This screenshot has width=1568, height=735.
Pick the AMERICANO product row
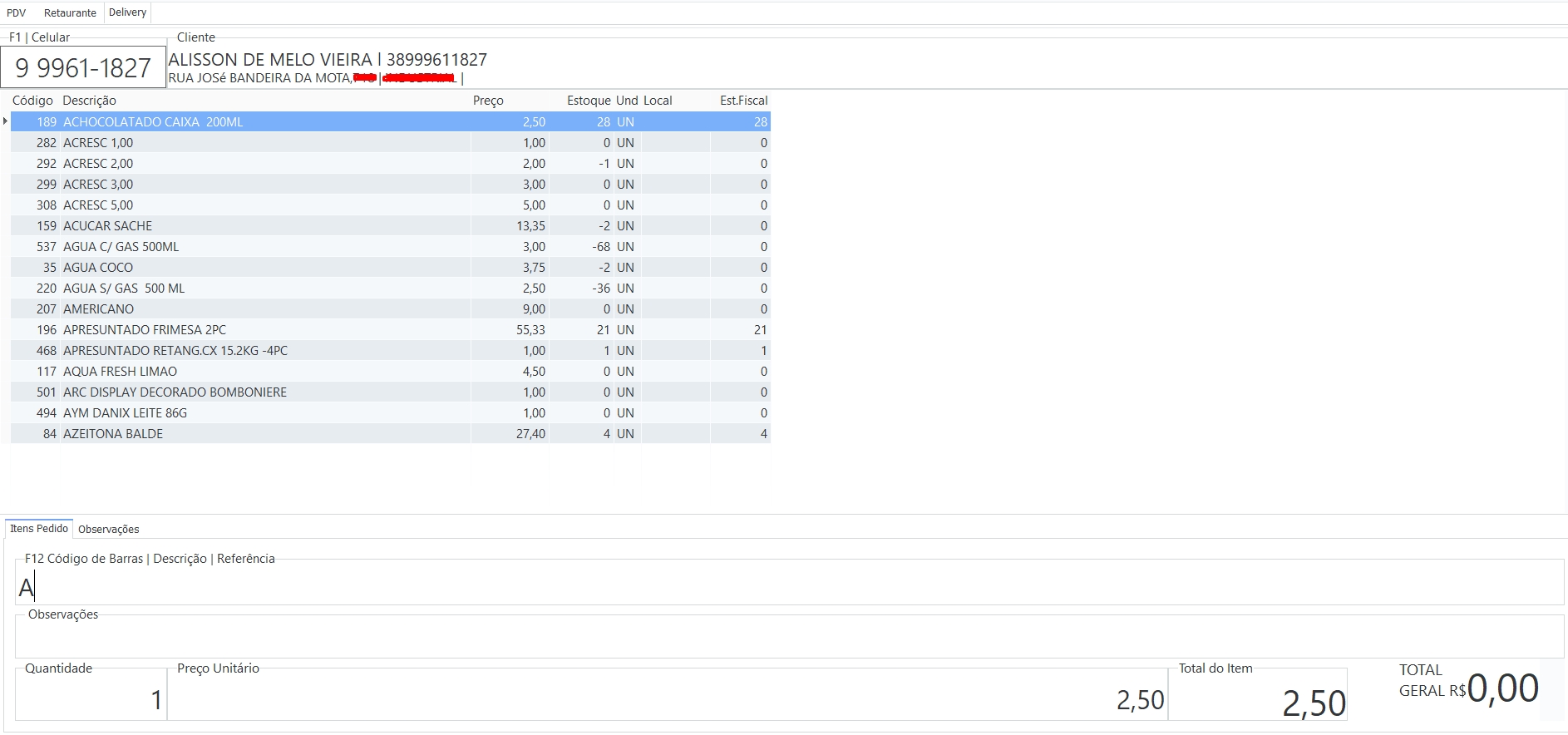[x=98, y=309]
